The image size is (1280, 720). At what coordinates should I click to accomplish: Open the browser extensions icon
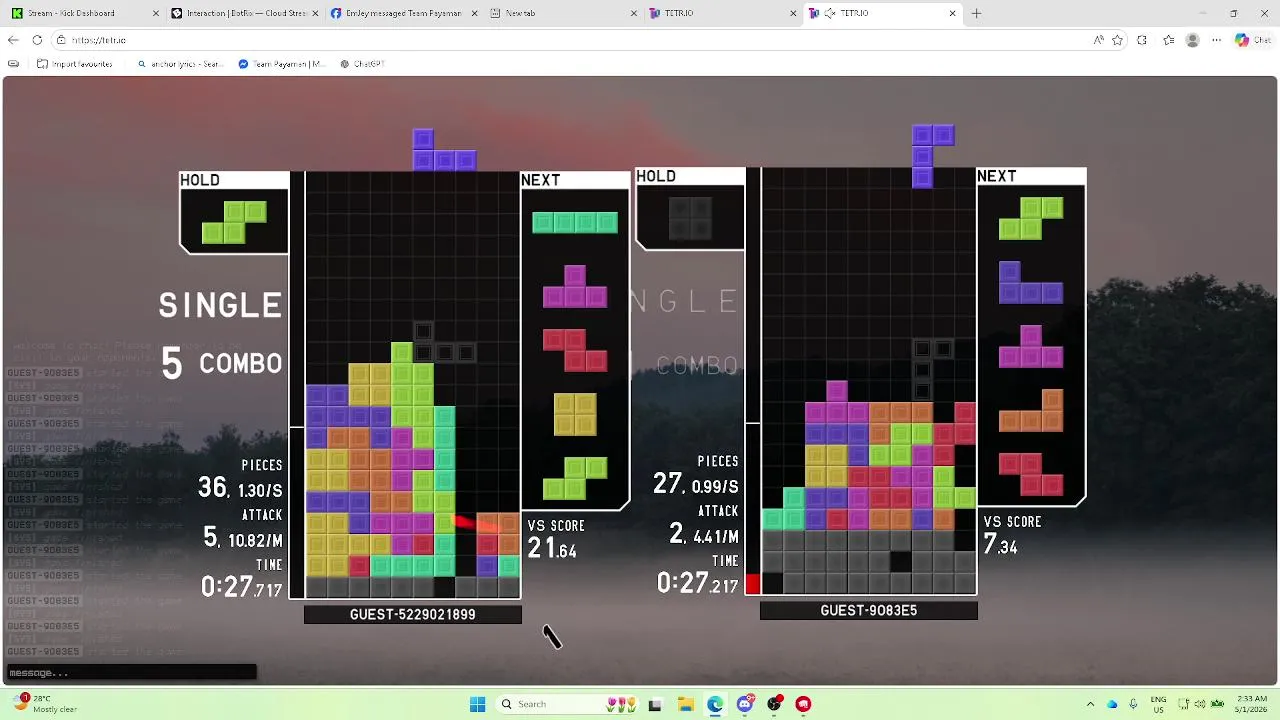[x=1142, y=40]
